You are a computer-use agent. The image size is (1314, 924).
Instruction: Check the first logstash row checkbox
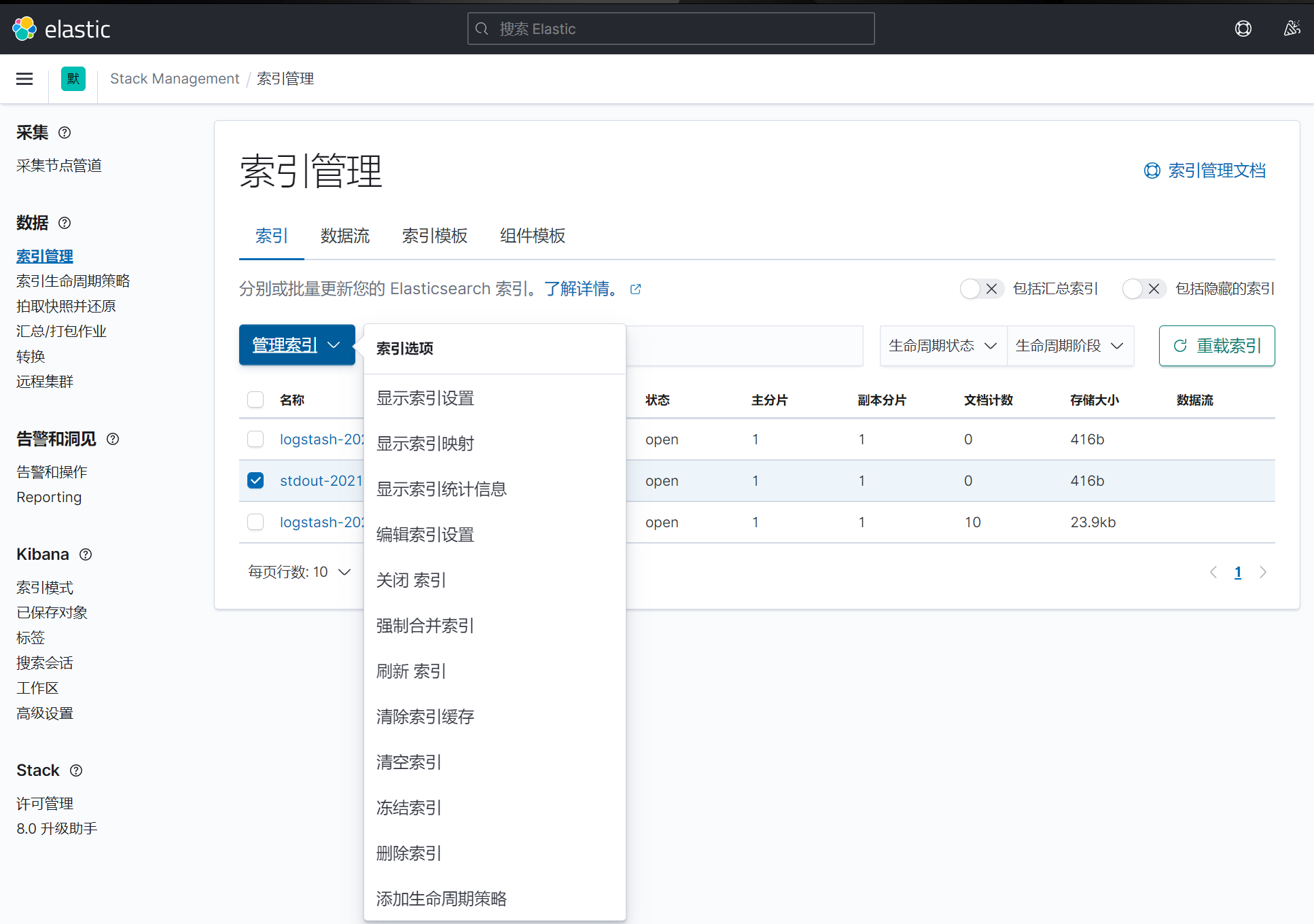tap(255, 440)
